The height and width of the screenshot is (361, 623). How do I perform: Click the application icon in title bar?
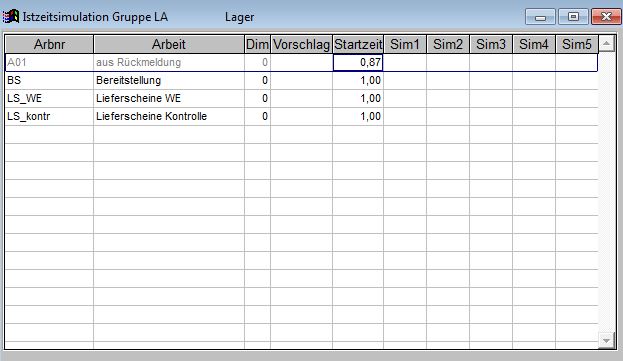pyautogui.click(x=11, y=16)
